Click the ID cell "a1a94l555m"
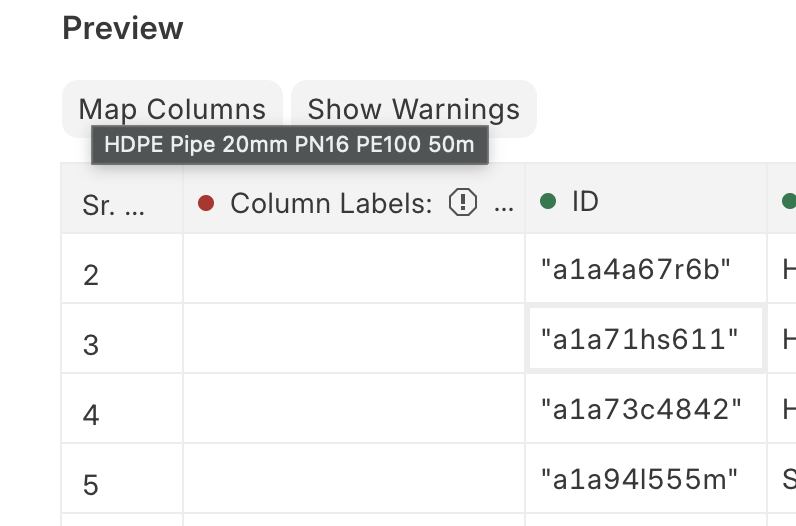 [x=640, y=479]
